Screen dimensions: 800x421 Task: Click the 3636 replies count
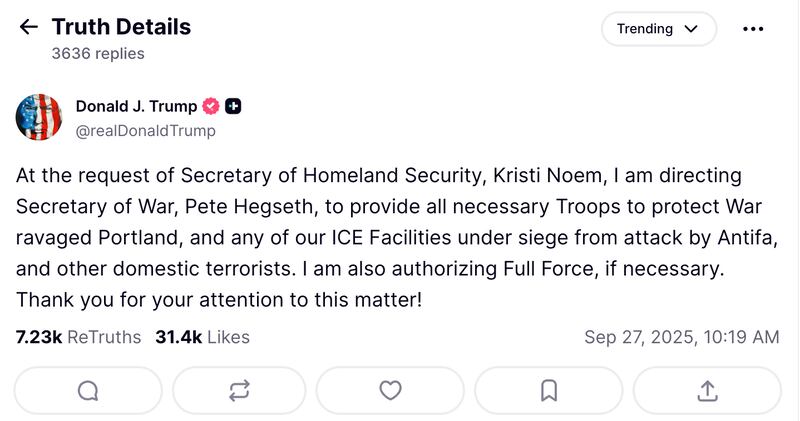(98, 54)
